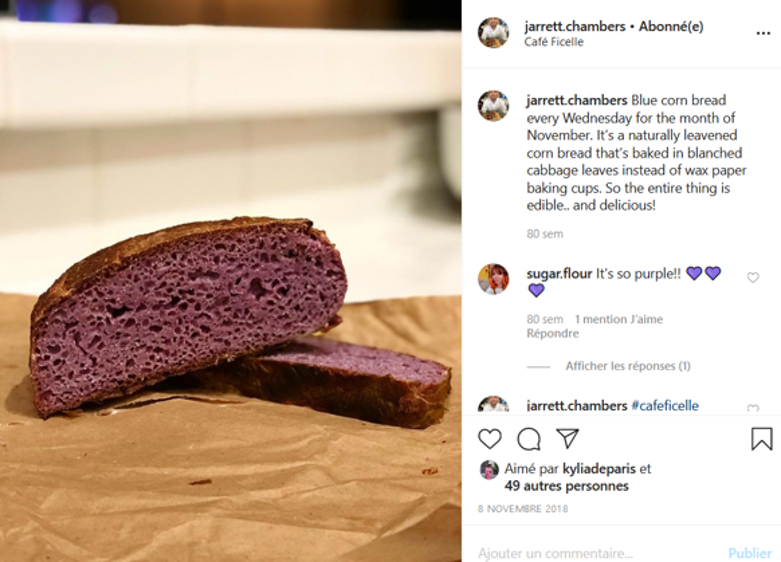Save post with bookmark icon
Screen dimensions: 781x562
762,439
